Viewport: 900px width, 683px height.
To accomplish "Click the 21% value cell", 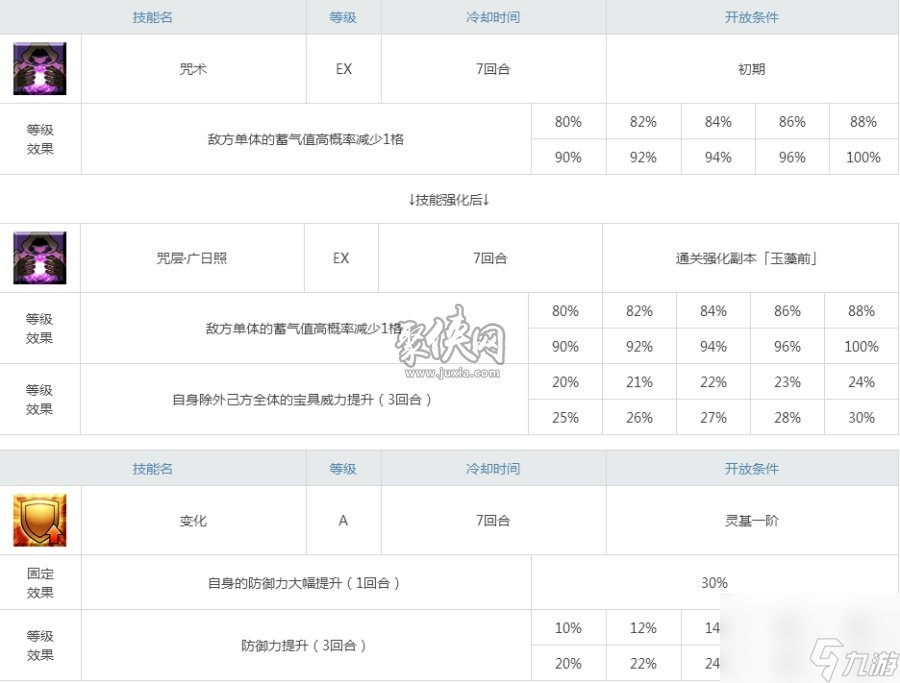I will tap(639, 382).
